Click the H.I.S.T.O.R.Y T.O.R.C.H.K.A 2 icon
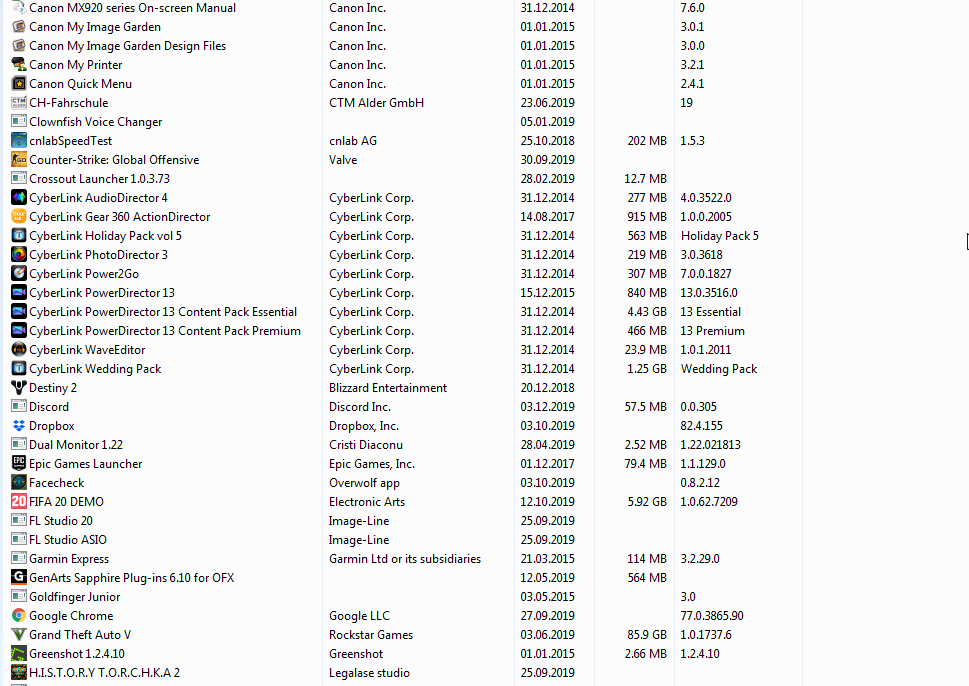The width and height of the screenshot is (969, 686). [19, 672]
